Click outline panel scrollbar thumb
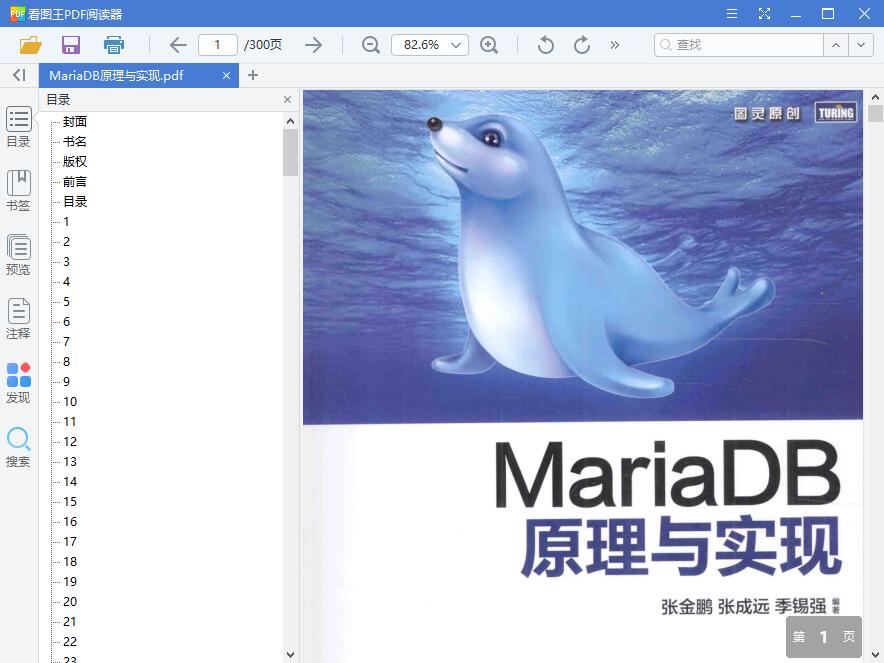This screenshot has height=663, width=884. tap(290, 153)
